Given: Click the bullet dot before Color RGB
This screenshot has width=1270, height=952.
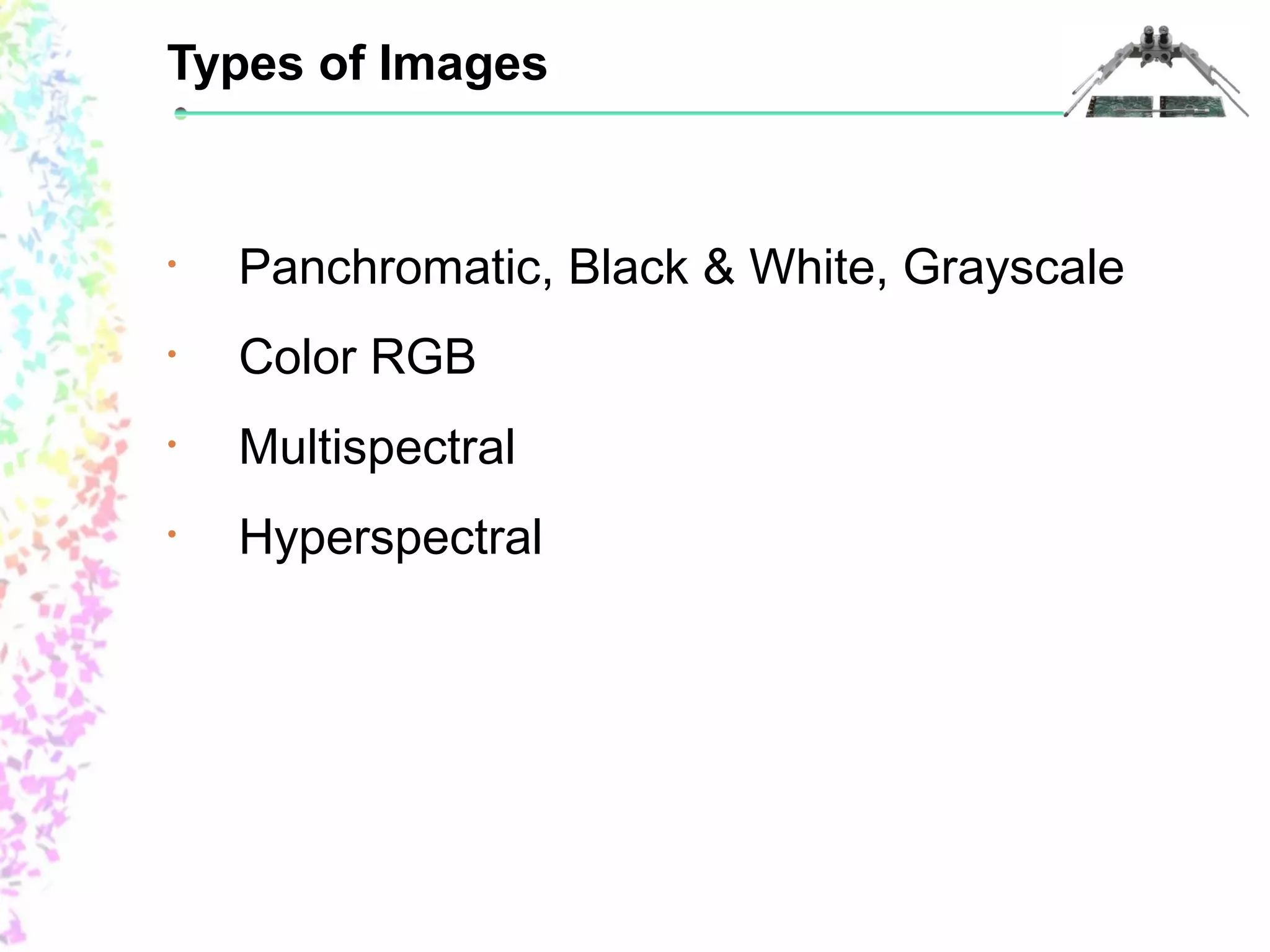Looking at the screenshot, I should pyautogui.click(x=172, y=355).
